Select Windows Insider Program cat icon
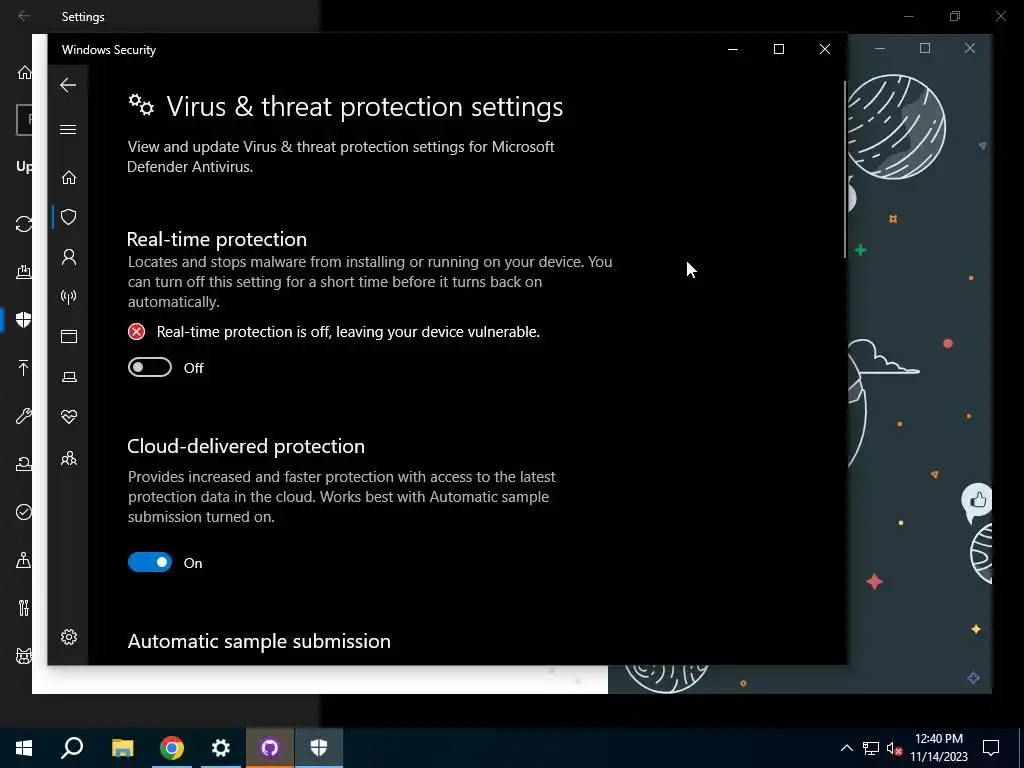1024x768 pixels. 24,656
